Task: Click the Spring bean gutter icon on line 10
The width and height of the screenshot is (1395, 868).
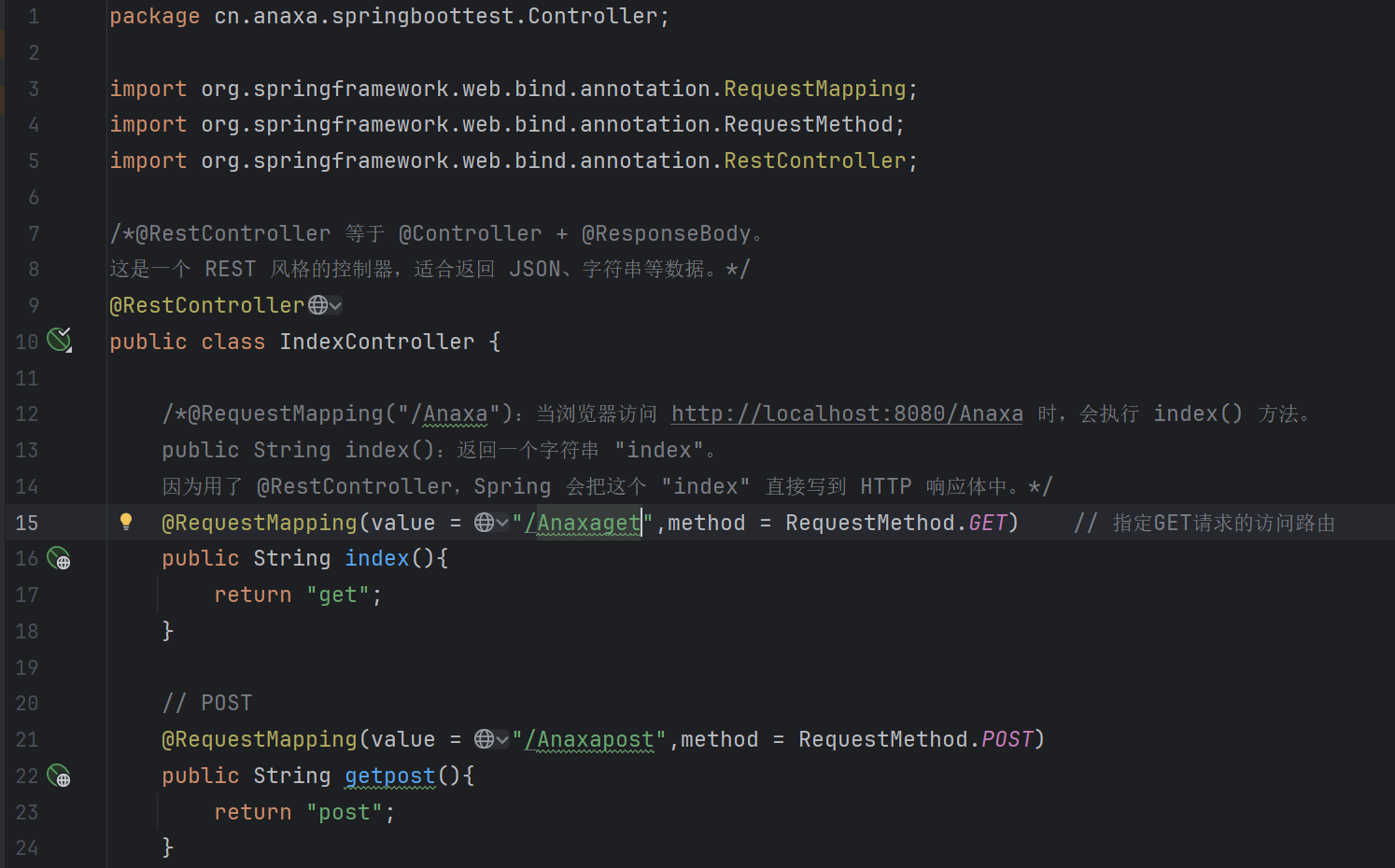Action: point(60,340)
